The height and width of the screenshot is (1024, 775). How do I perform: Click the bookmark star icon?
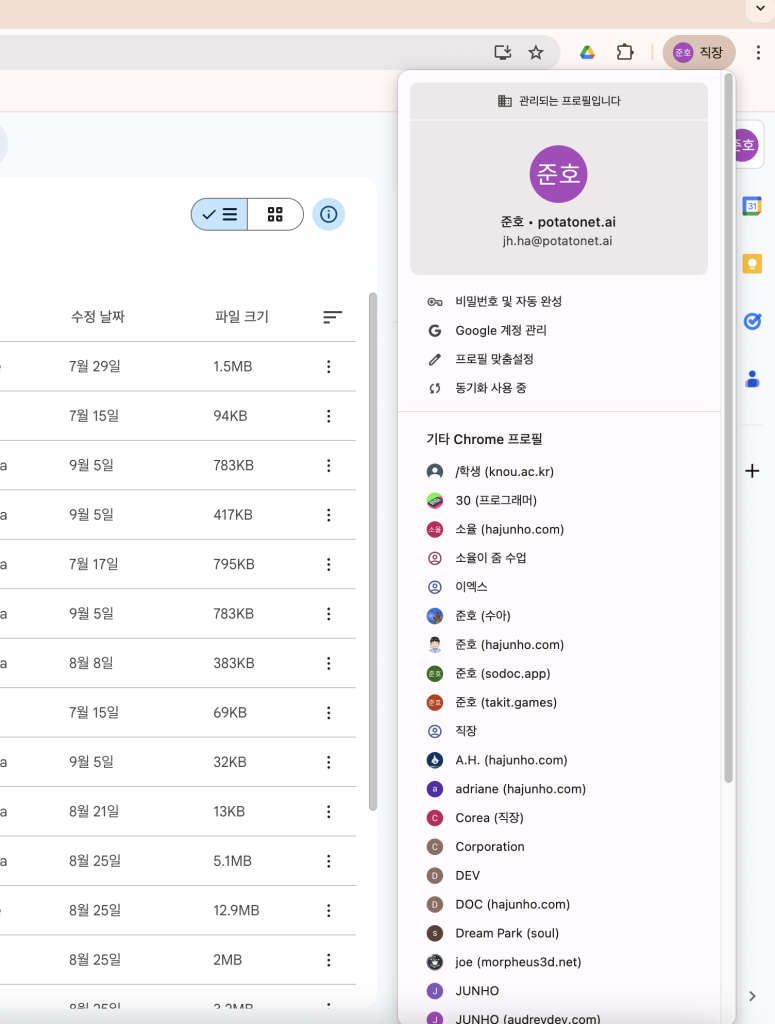coord(536,53)
